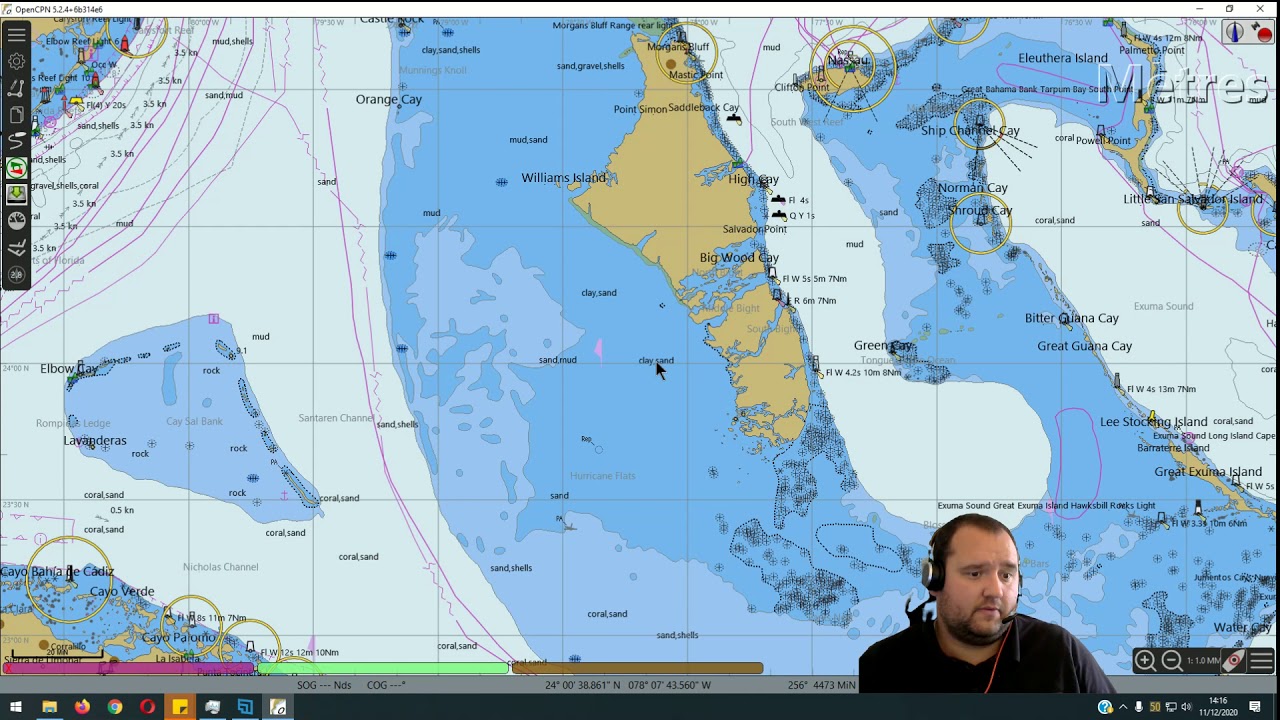Toggle auto-follow own ship button
Viewport: 1280px width, 720px height.
1234,660
